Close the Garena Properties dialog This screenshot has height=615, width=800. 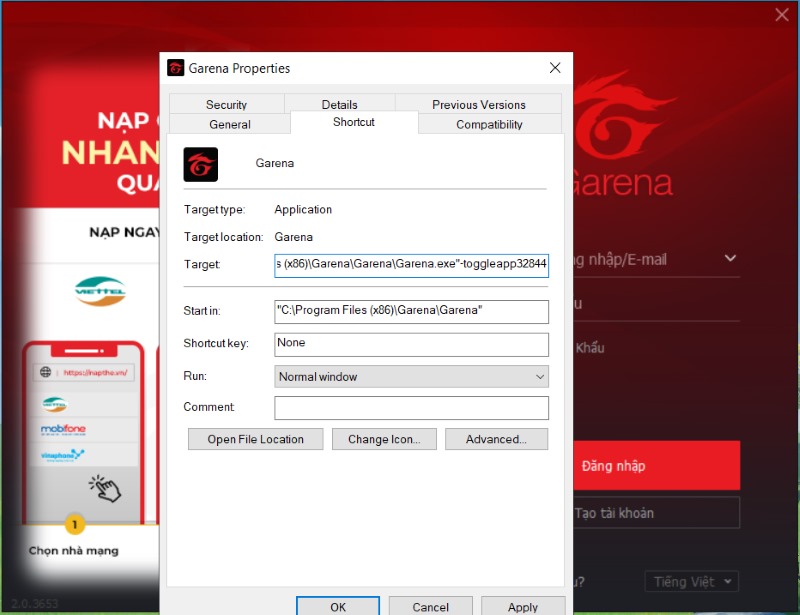click(555, 68)
